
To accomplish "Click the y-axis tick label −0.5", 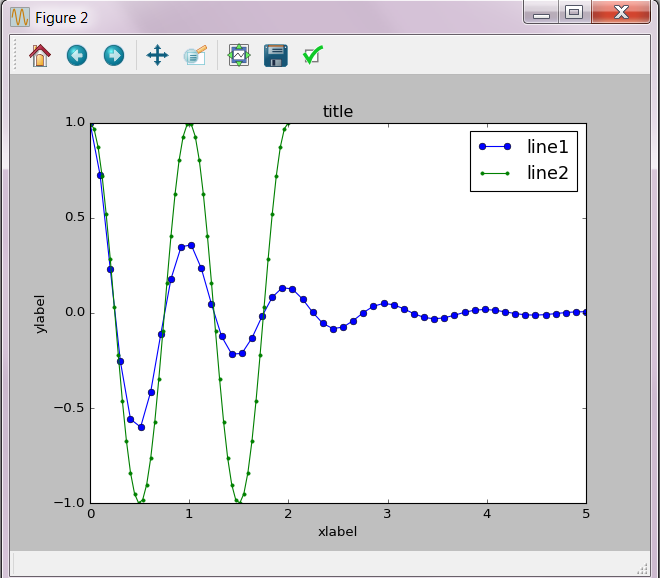I will (x=69, y=408).
